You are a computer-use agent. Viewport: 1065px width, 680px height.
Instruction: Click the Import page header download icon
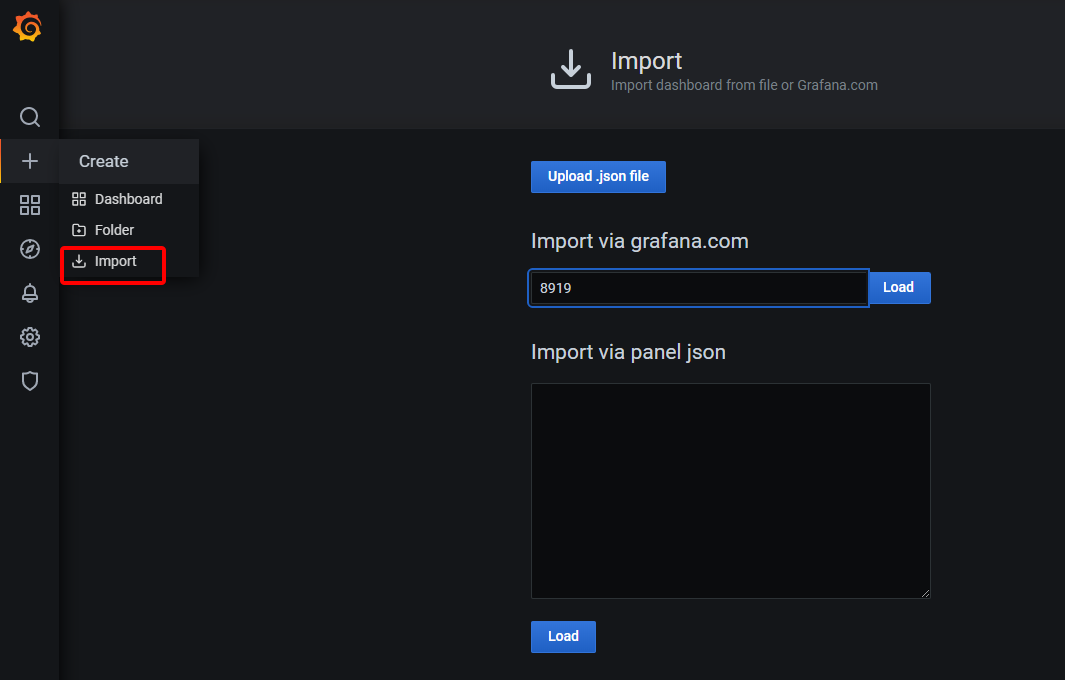point(571,70)
